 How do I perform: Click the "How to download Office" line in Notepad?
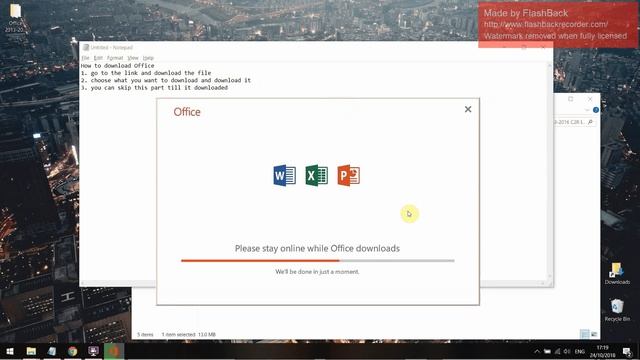click(x=118, y=65)
